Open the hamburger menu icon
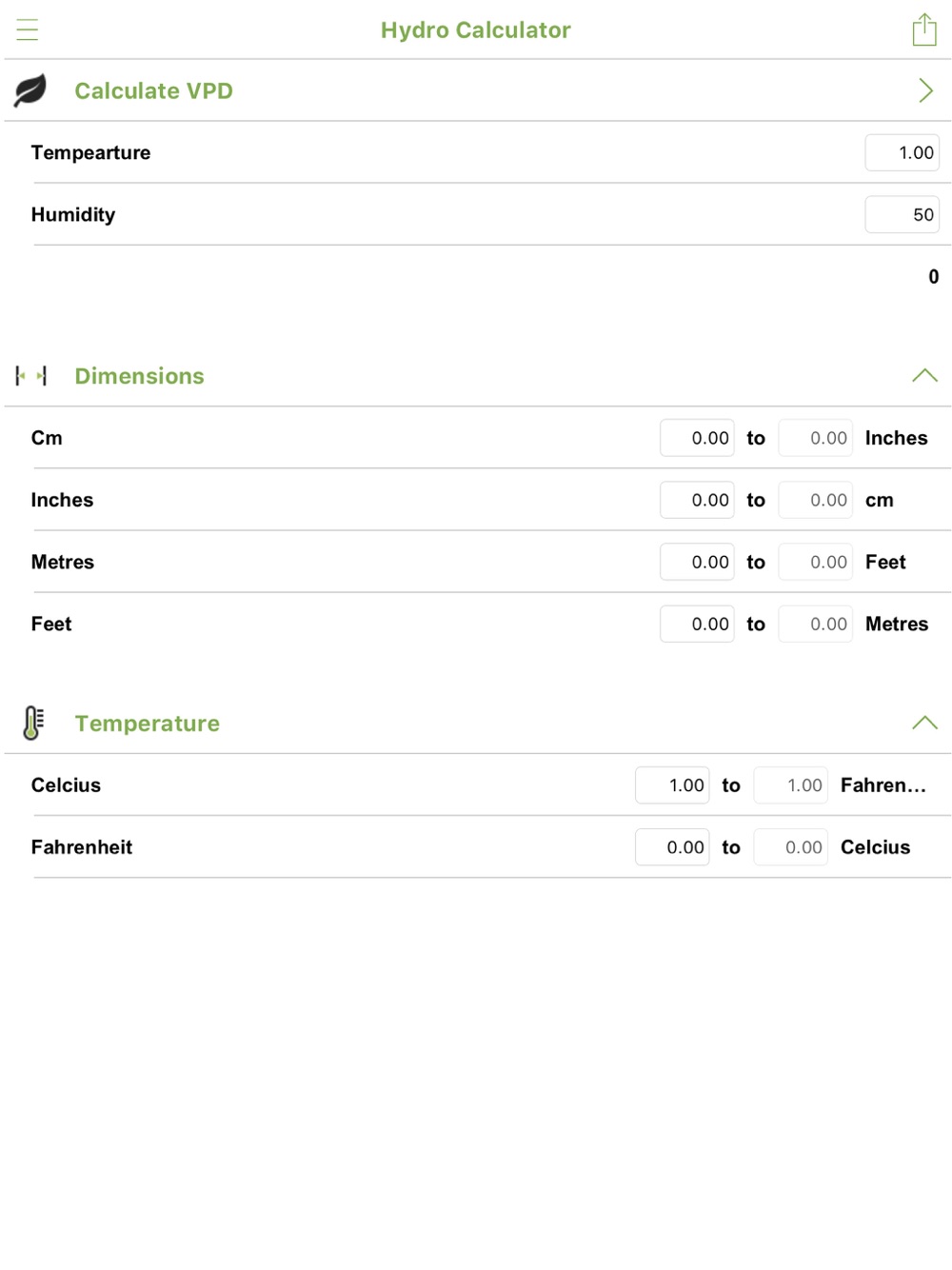Image resolution: width=952 pixels, height=1270 pixels. (28, 30)
